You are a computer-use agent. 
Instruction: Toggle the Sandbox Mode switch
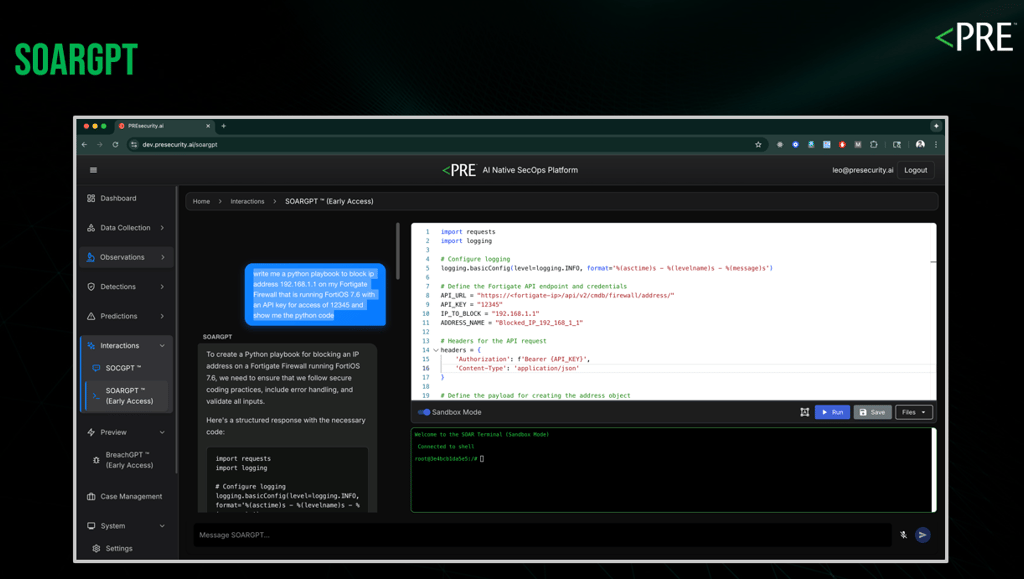(424, 412)
